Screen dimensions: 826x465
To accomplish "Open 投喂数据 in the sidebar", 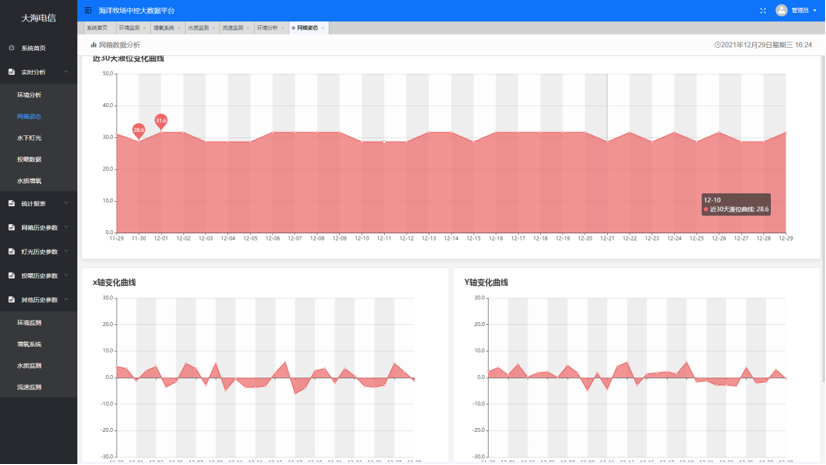I will pyautogui.click(x=29, y=160).
